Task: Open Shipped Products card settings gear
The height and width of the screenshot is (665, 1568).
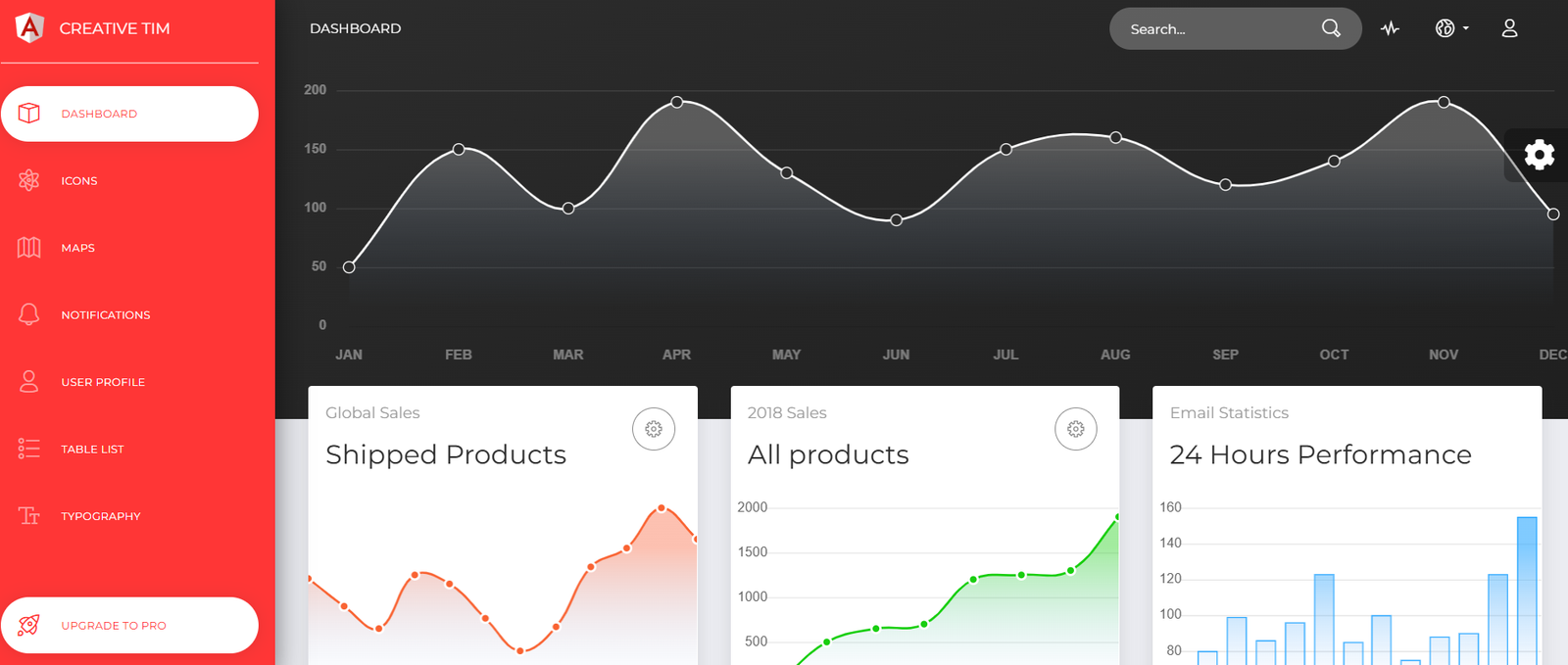Action: pyautogui.click(x=654, y=429)
